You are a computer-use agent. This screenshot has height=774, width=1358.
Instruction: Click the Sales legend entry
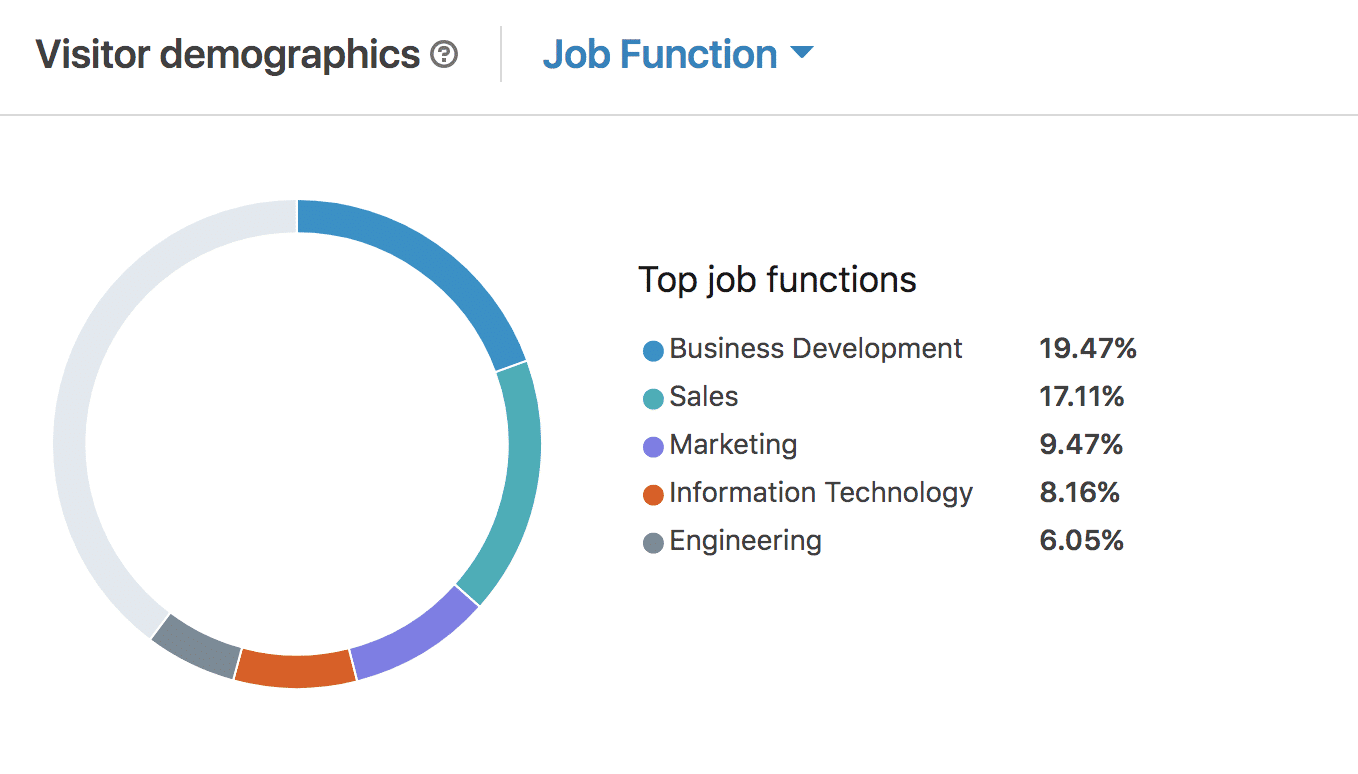(704, 397)
